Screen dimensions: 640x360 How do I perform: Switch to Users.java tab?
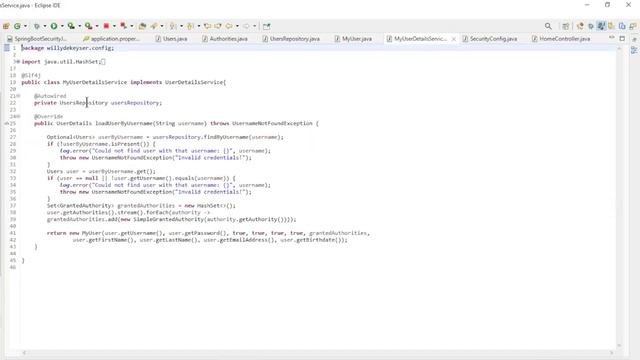coord(171,39)
